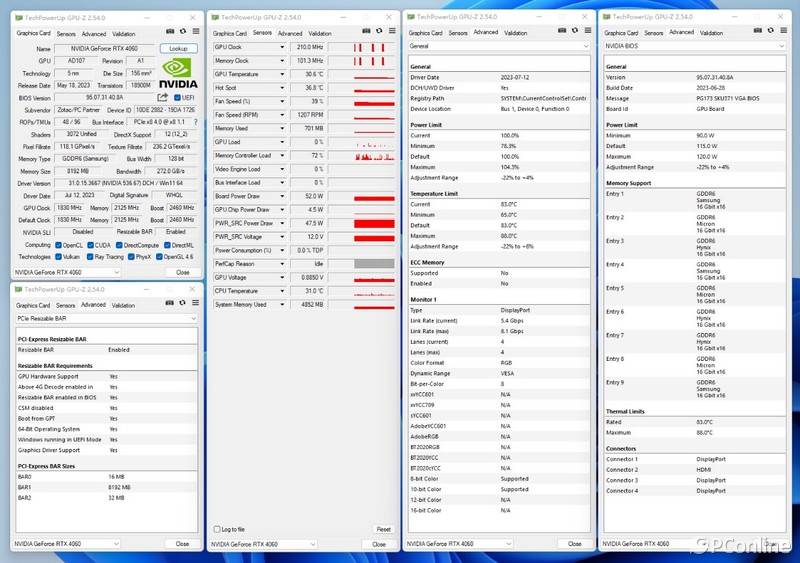Toggle the UEFI checkbox
This screenshot has height=563, width=800.
(x=177, y=97)
